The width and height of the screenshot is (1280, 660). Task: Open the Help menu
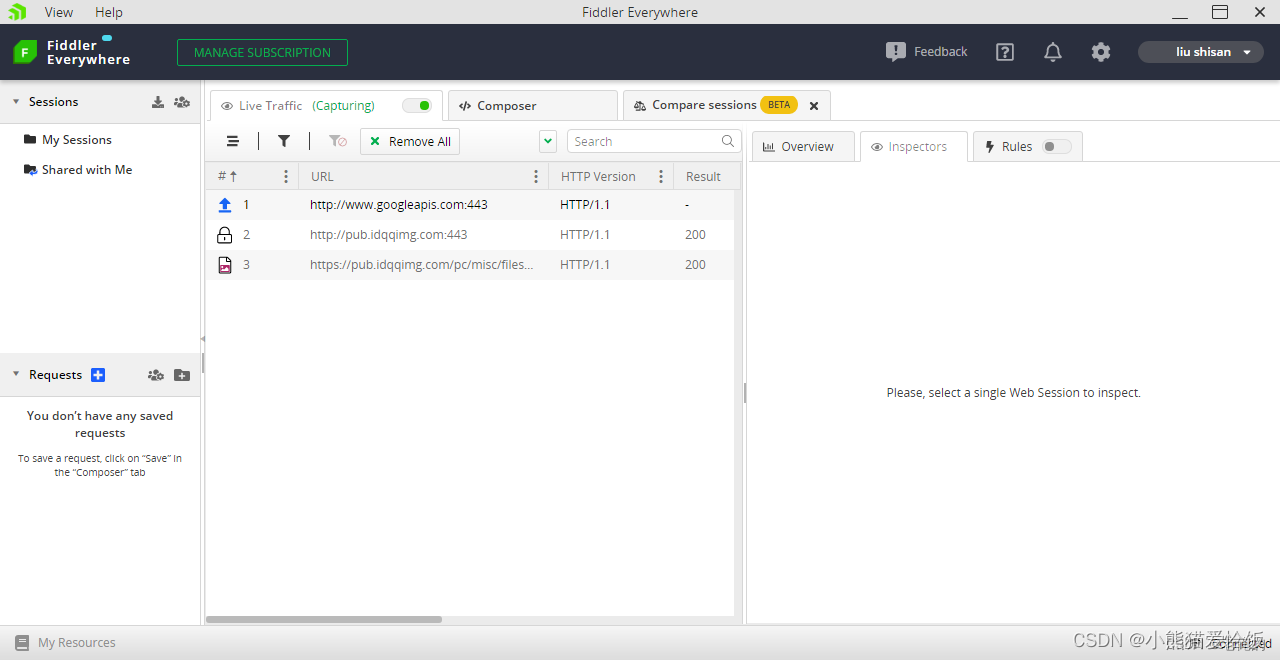tap(109, 12)
